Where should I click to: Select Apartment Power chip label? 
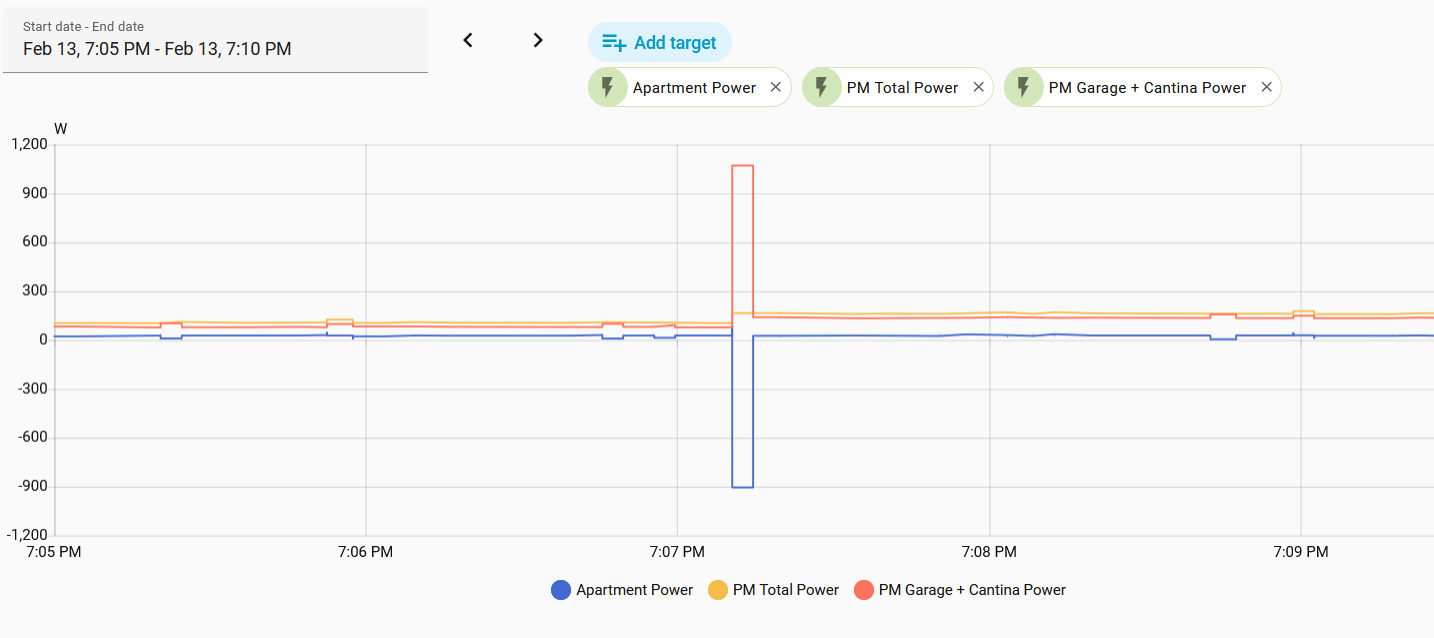[694, 88]
